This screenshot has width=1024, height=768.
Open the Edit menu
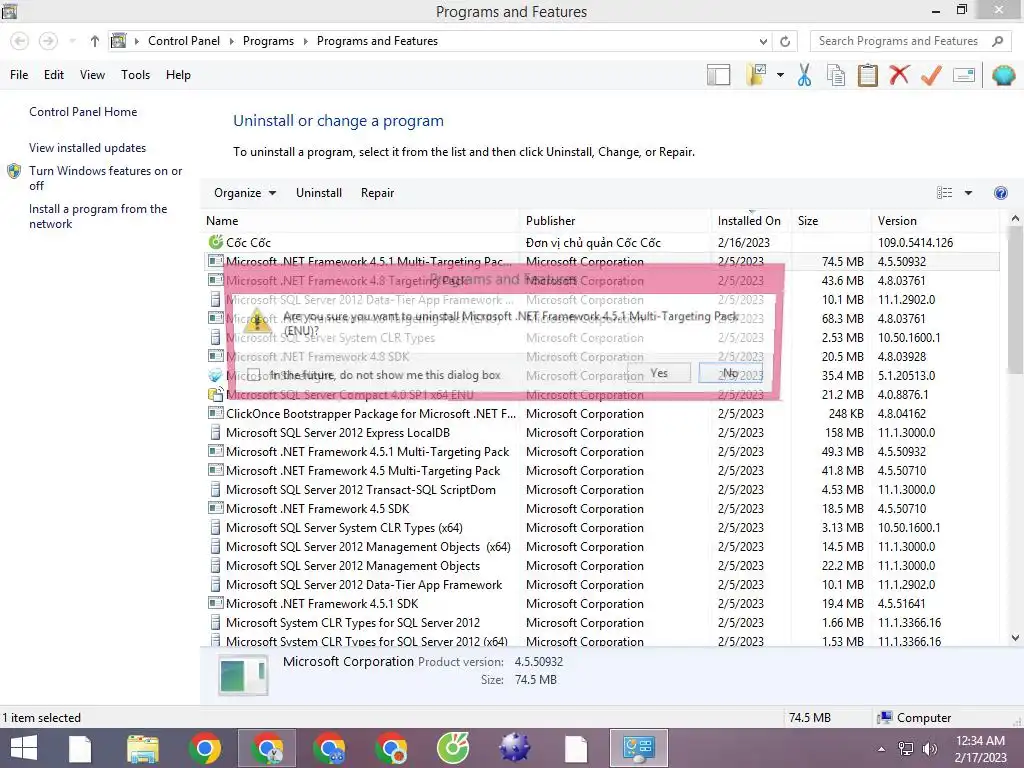coord(54,74)
